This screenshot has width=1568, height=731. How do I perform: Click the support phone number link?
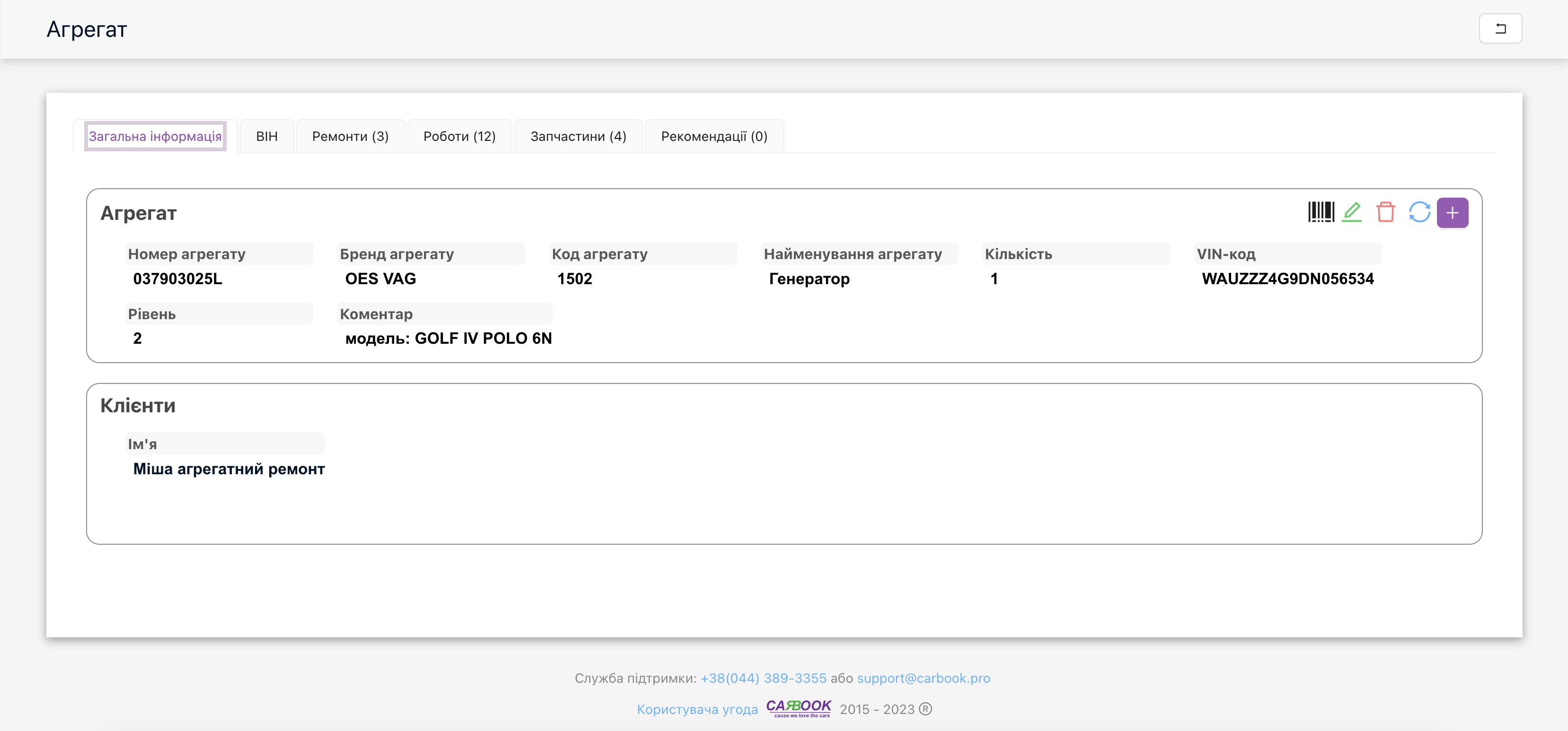(x=763, y=678)
